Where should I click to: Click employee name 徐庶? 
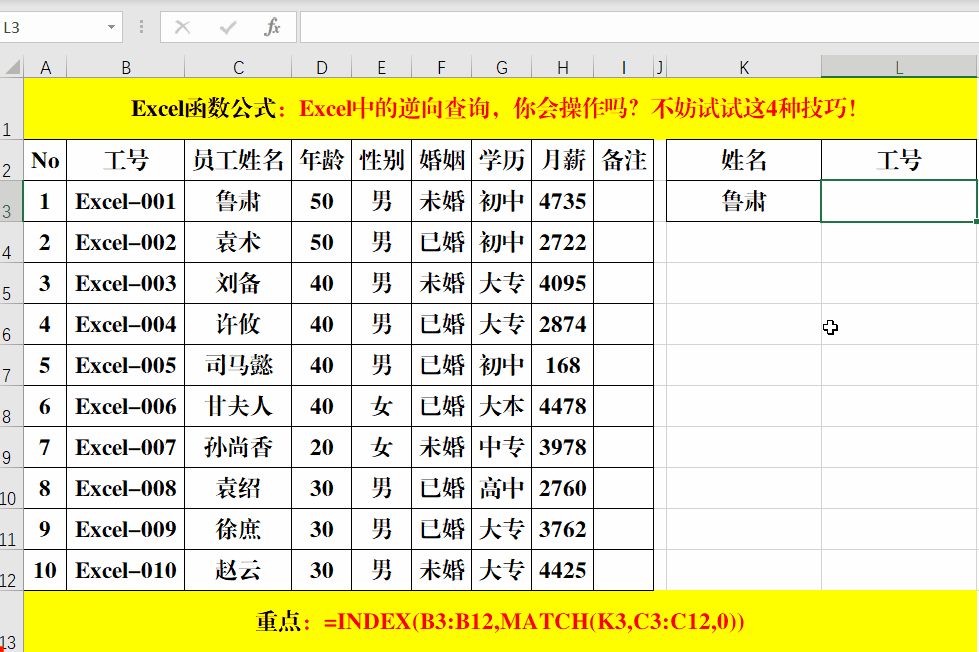(x=238, y=530)
